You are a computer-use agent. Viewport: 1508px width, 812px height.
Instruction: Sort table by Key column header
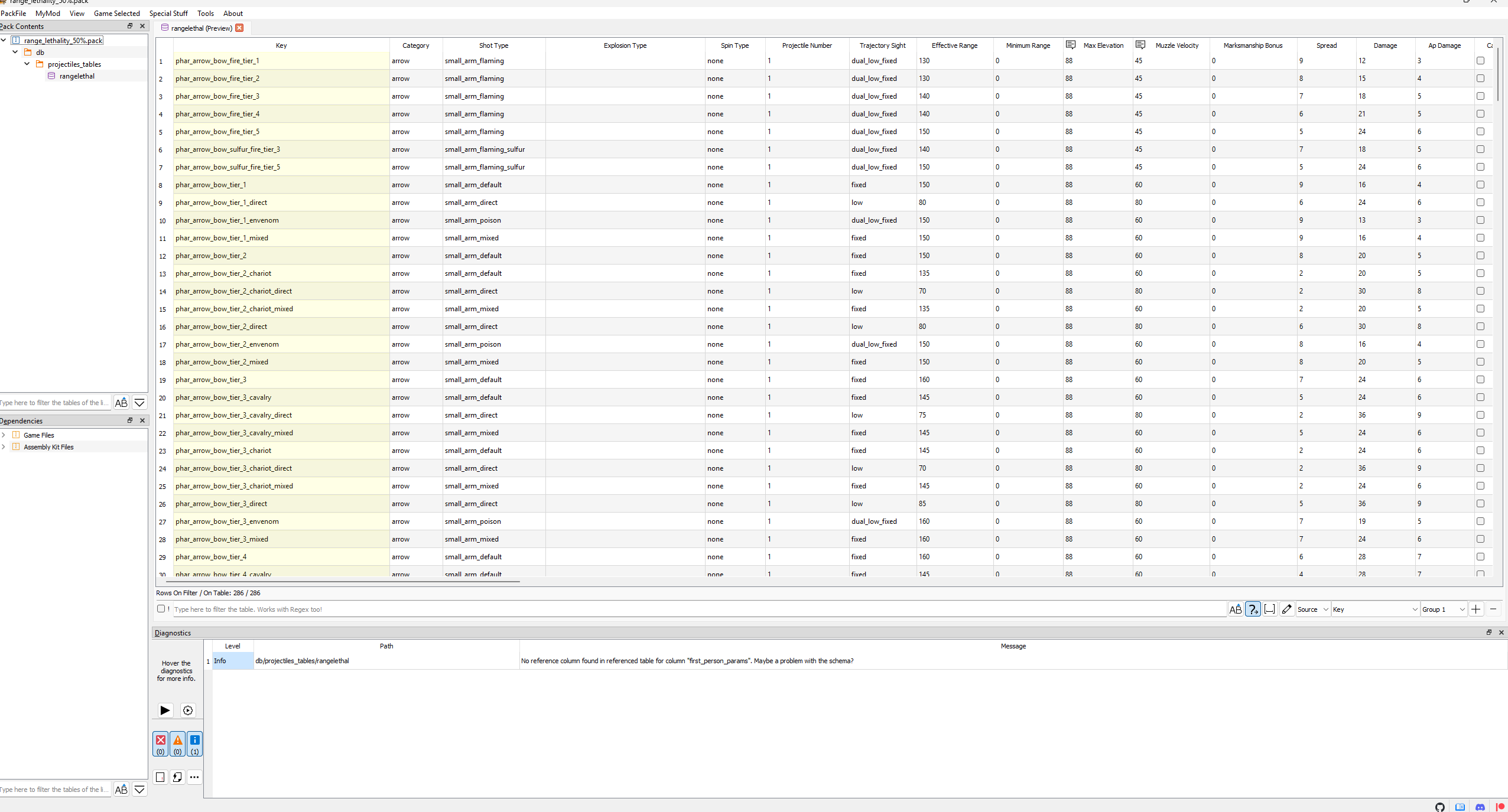point(281,45)
